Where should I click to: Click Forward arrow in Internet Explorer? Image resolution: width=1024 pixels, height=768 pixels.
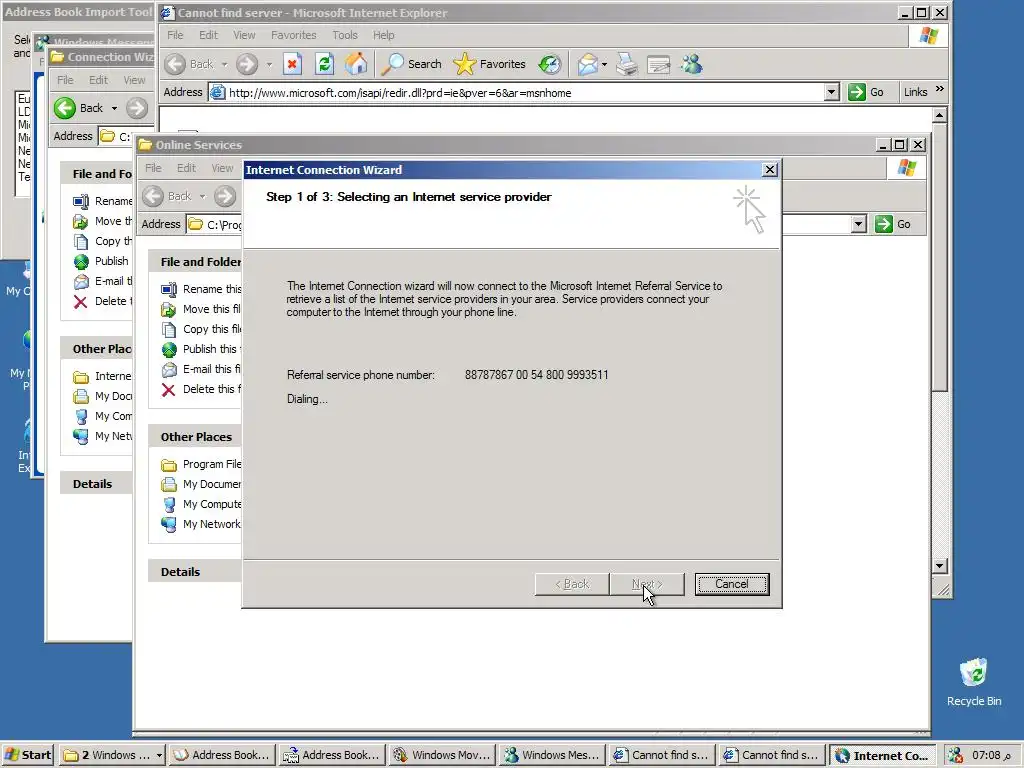point(246,64)
